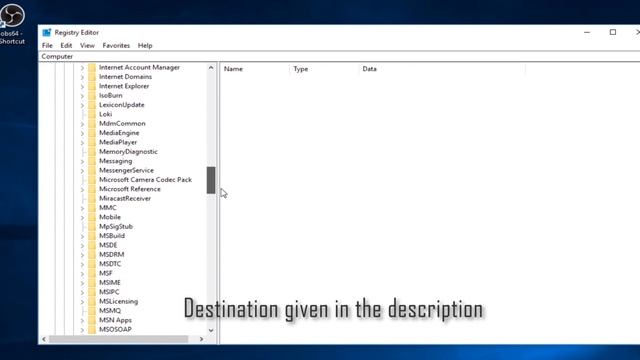Image resolution: width=640 pixels, height=360 pixels.
Task: Select the LexiconUpdate folder icon
Action: (92, 105)
